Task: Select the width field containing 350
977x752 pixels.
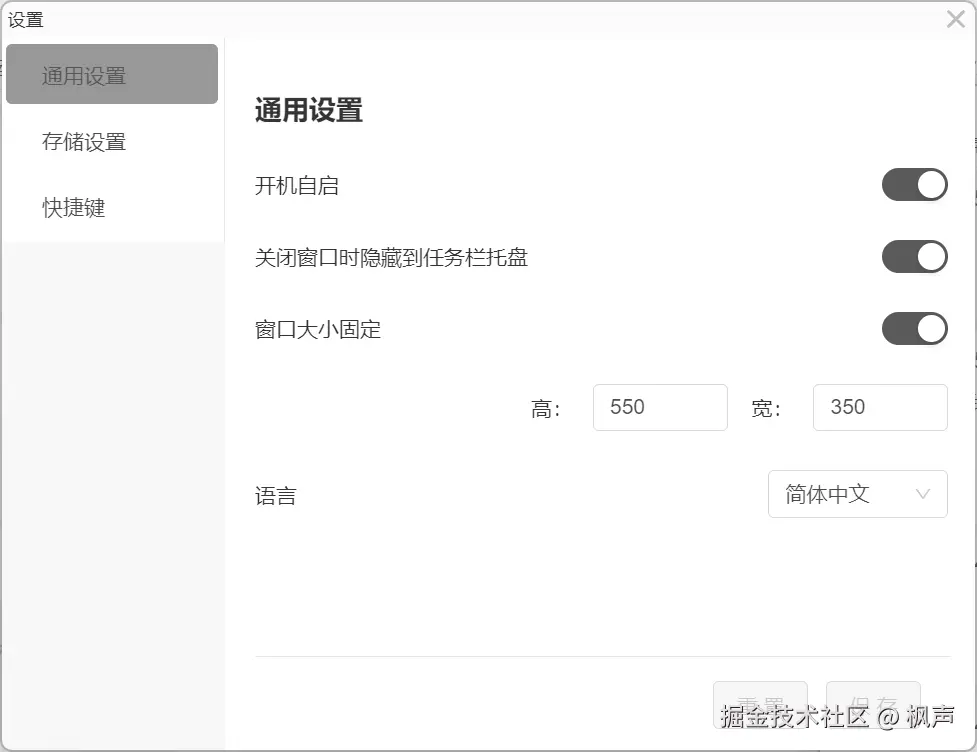Action: point(879,407)
